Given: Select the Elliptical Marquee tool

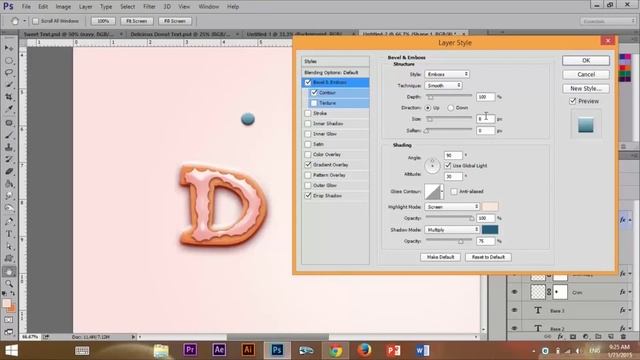Looking at the screenshot, I should pyautogui.click(x=9, y=60).
